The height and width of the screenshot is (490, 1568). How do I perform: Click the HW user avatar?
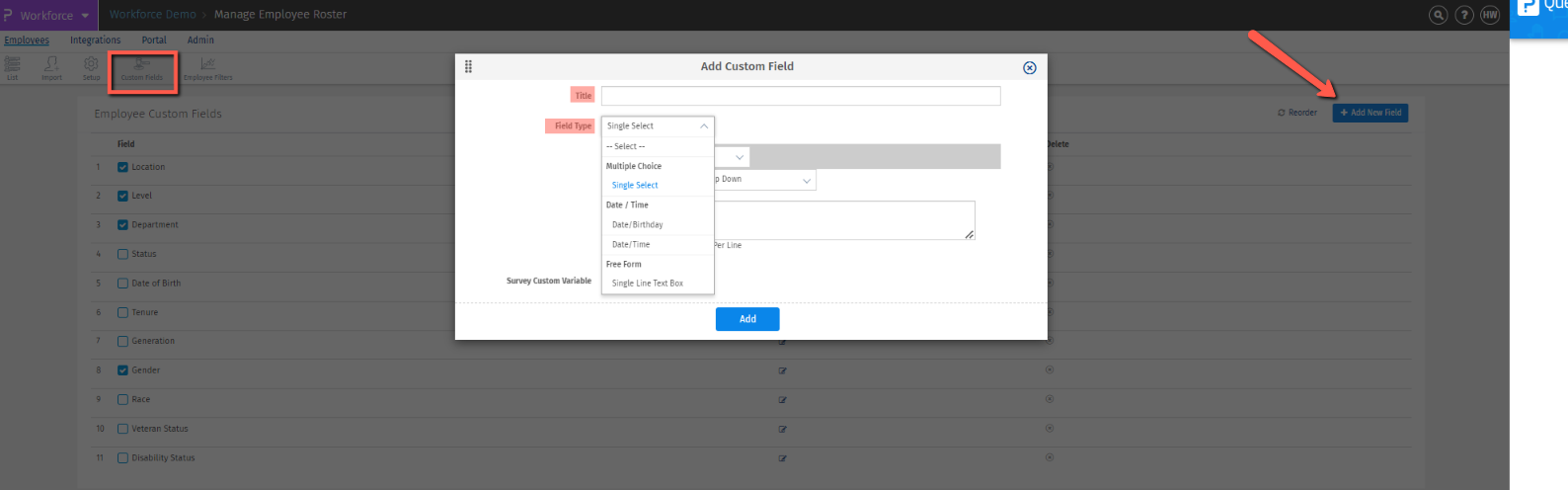tap(1490, 15)
